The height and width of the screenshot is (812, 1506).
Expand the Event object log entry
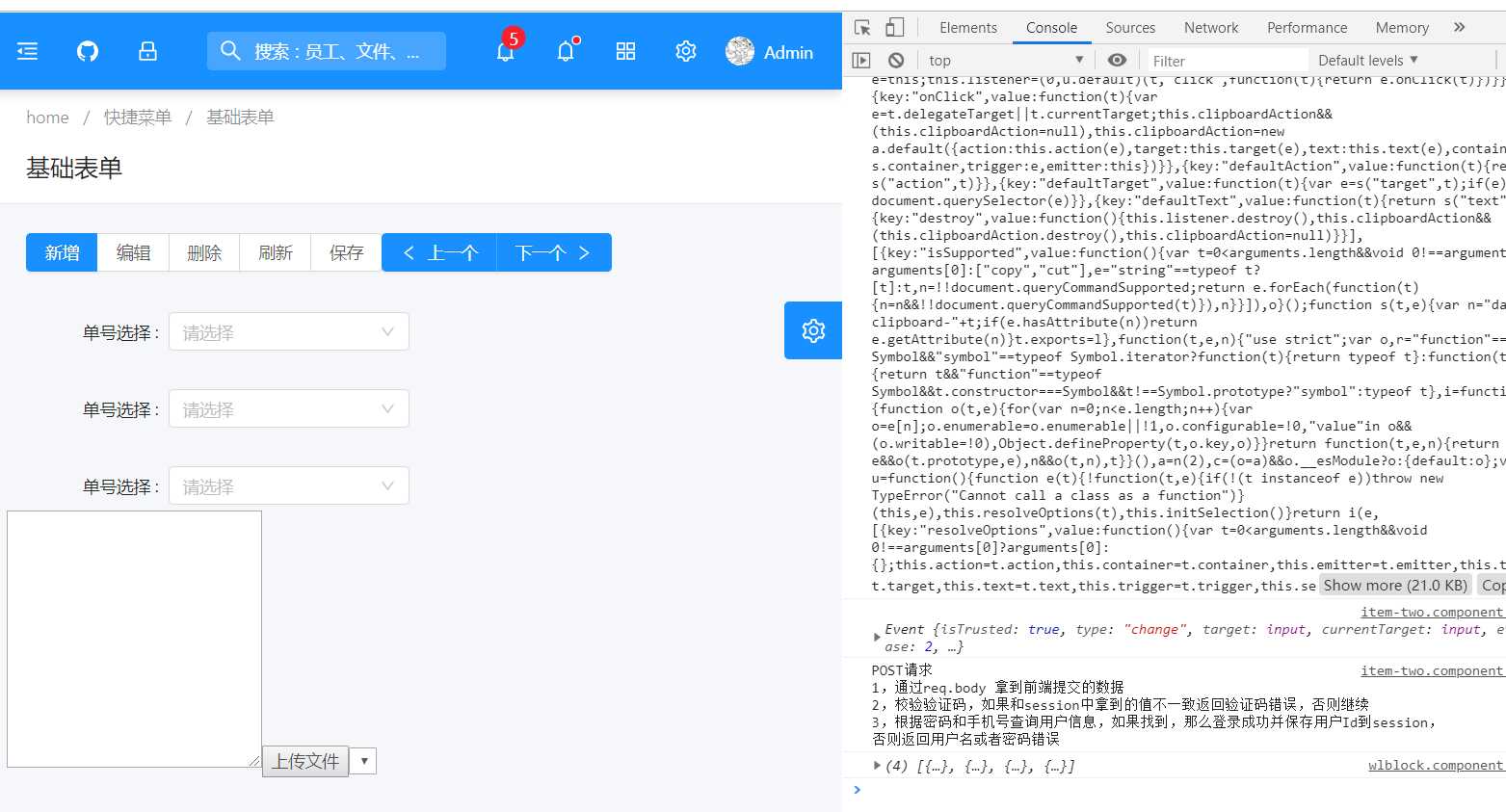(876, 637)
